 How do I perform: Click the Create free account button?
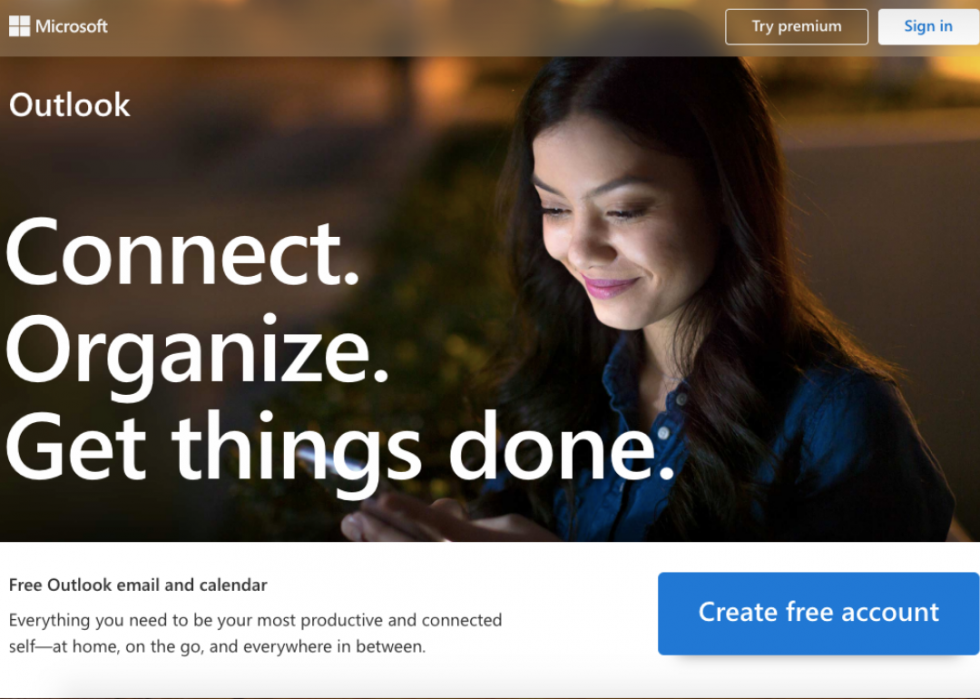coord(818,613)
